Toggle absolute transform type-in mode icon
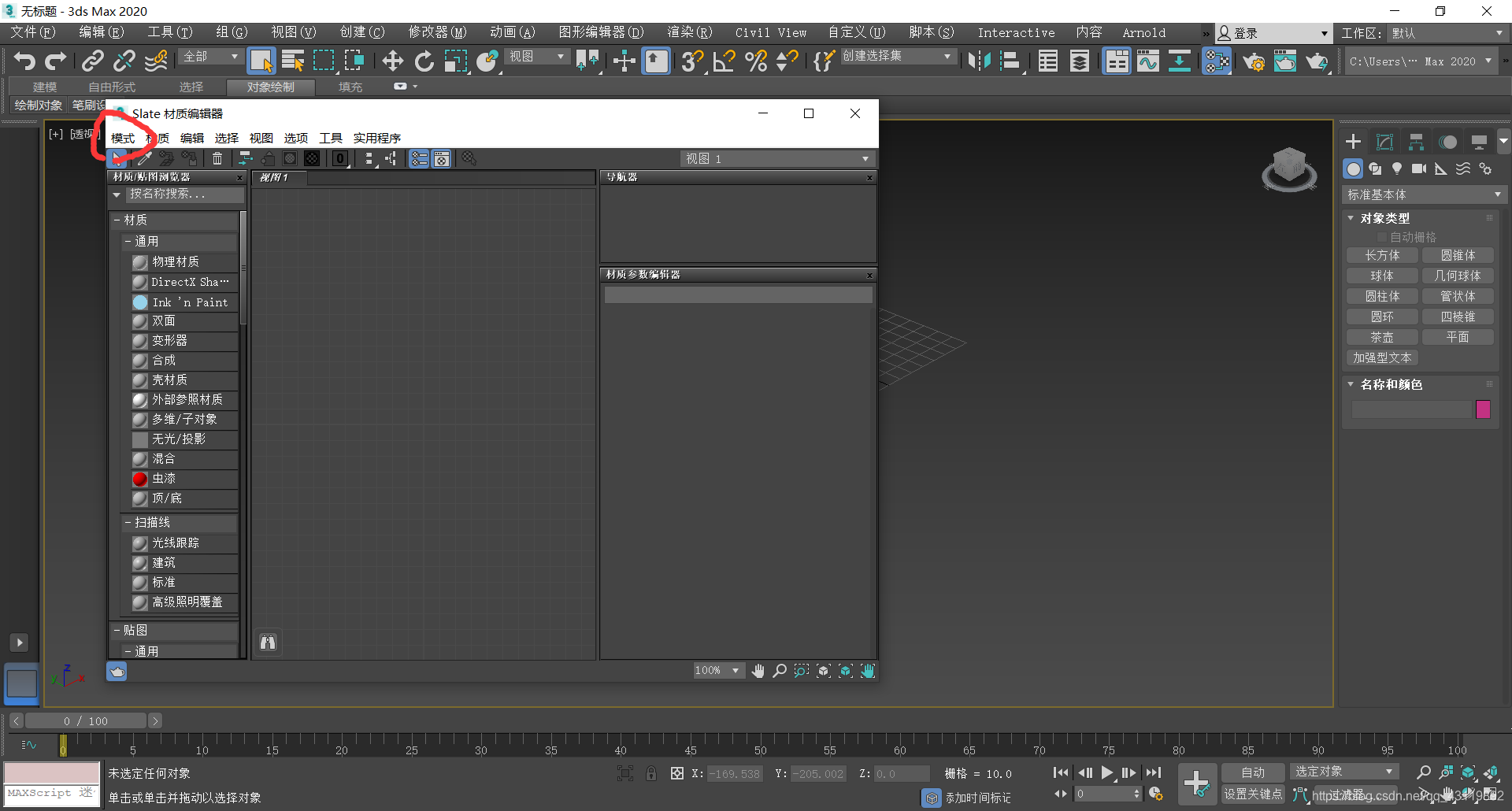This screenshot has height=811, width=1512. (x=677, y=773)
